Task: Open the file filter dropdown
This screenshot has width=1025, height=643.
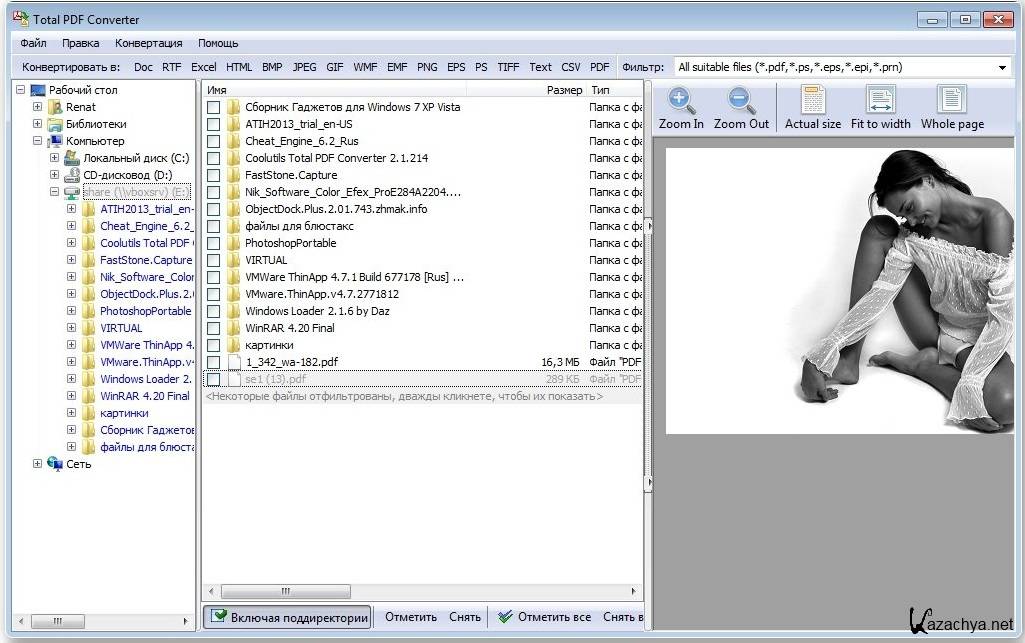Action: (x=1002, y=68)
